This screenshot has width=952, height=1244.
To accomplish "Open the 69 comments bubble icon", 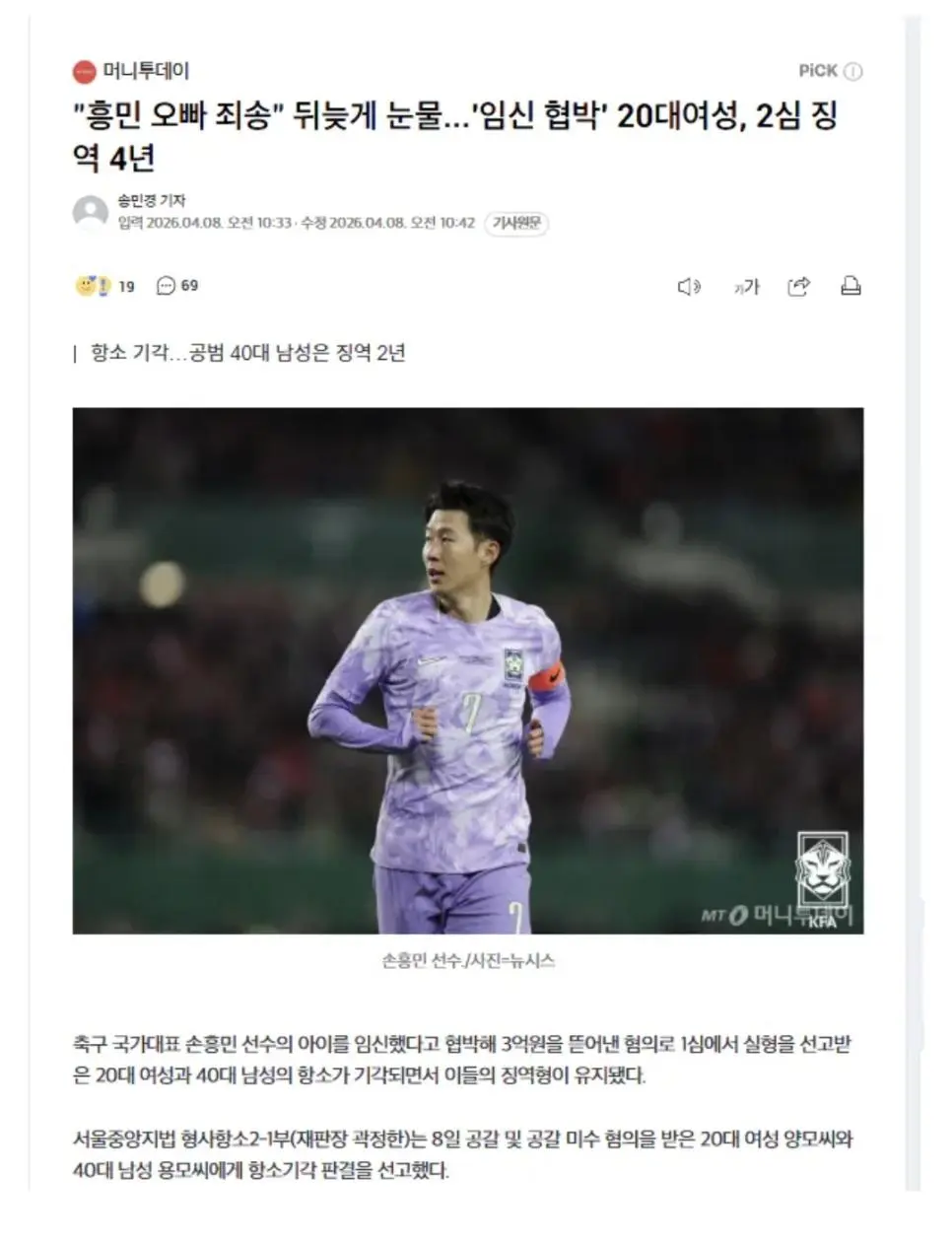I will tap(166, 286).
